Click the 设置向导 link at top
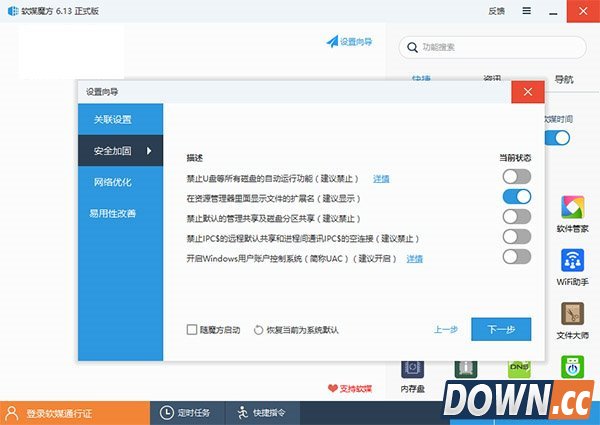The height and width of the screenshot is (425, 600). (356, 42)
